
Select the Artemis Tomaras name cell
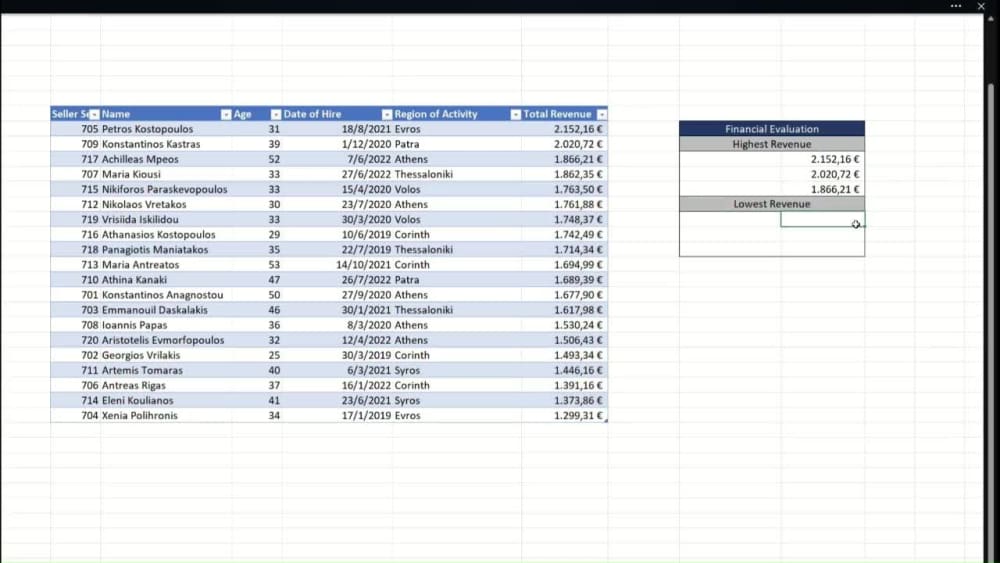click(166, 370)
